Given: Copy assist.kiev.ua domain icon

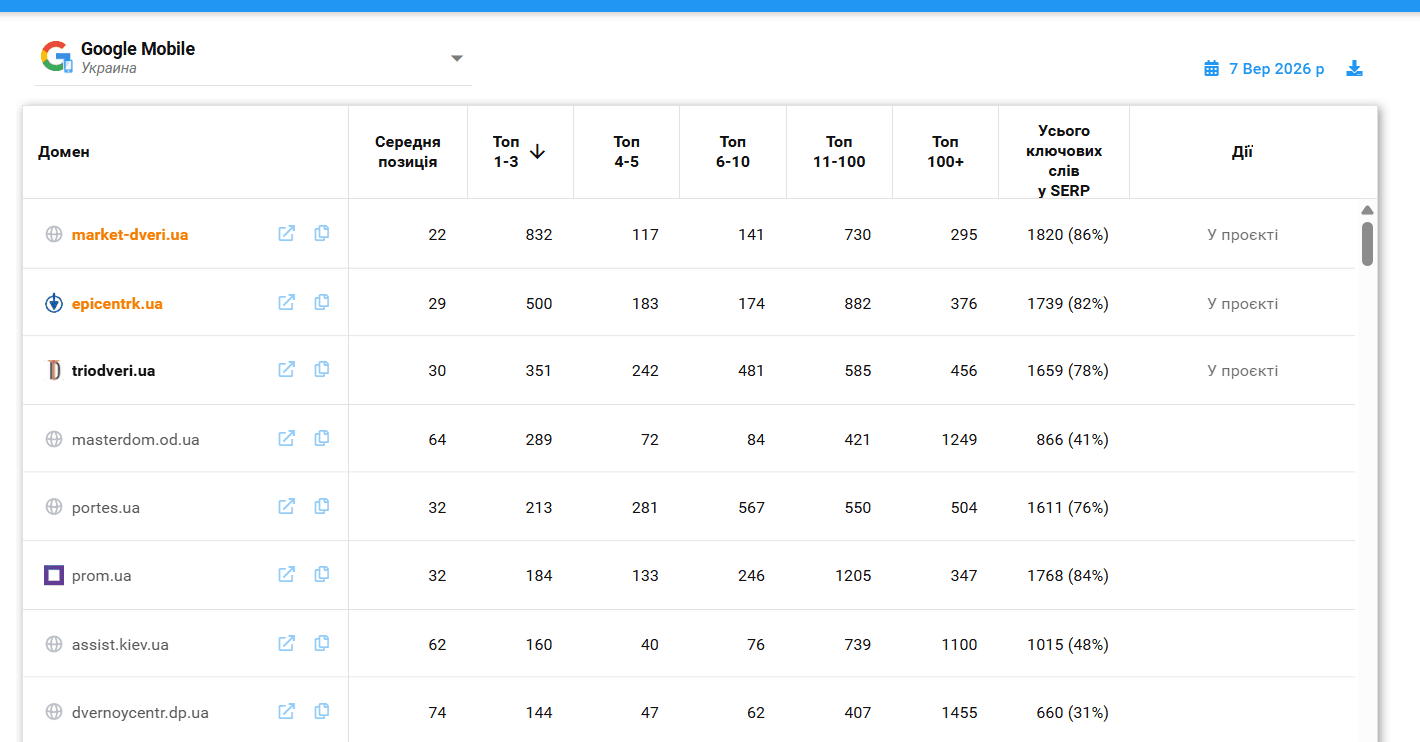Looking at the screenshot, I should coord(322,643).
